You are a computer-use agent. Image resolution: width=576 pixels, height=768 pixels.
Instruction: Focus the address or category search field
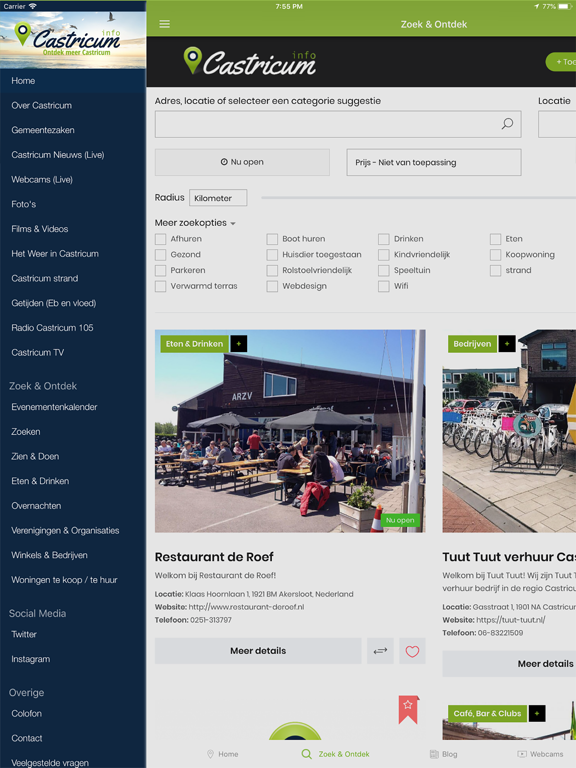point(338,124)
